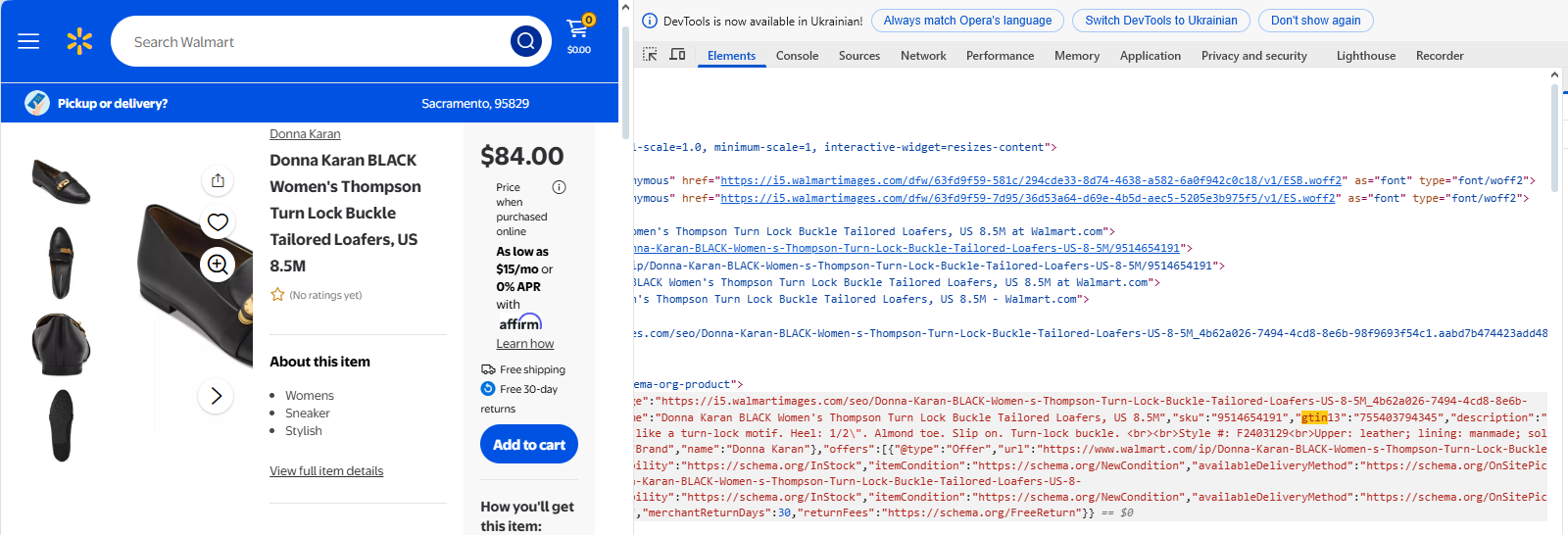Click View full item details link
This screenshot has height=535, width=1568.
326,471
